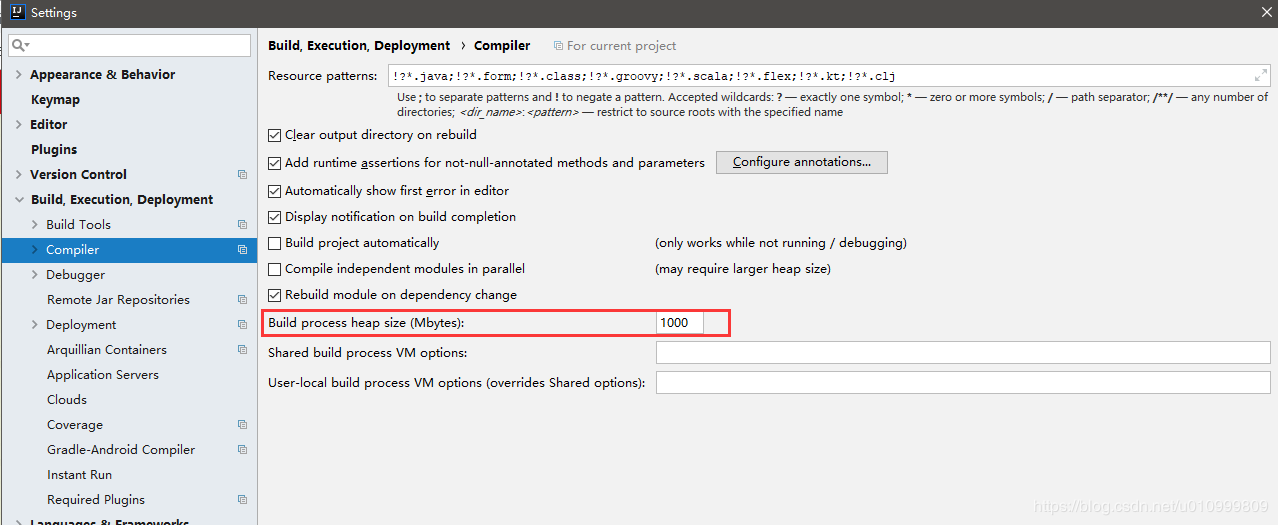Expand the Debugger node
The image size is (1278, 525).
tap(35, 275)
